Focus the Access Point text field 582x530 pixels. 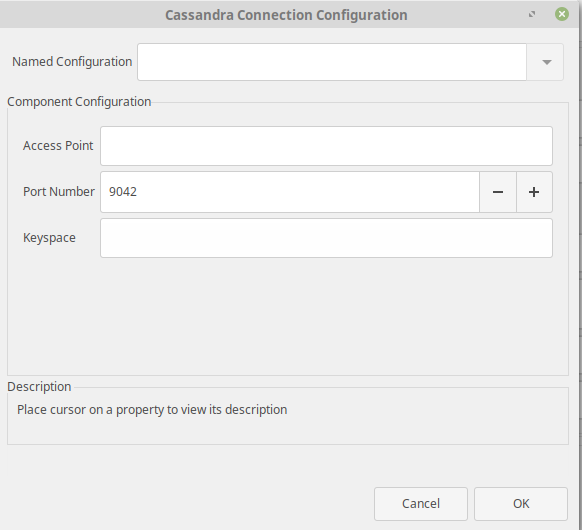pos(326,146)
